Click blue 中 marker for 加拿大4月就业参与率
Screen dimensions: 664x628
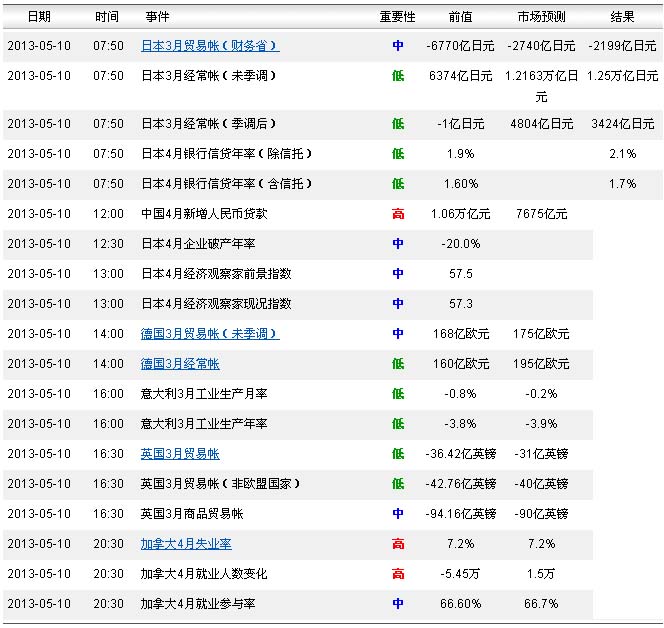point(398,603)
